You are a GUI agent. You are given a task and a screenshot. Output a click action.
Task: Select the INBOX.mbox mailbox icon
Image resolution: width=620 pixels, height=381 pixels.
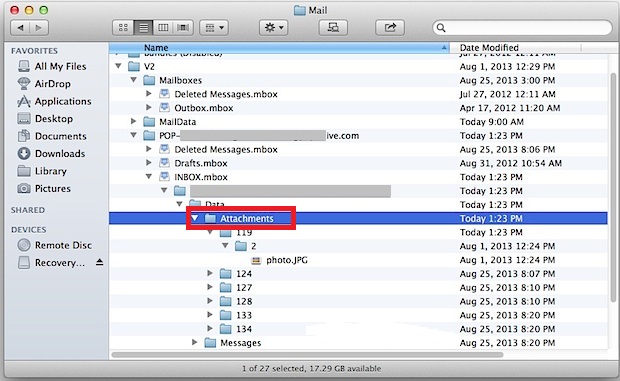164,177
